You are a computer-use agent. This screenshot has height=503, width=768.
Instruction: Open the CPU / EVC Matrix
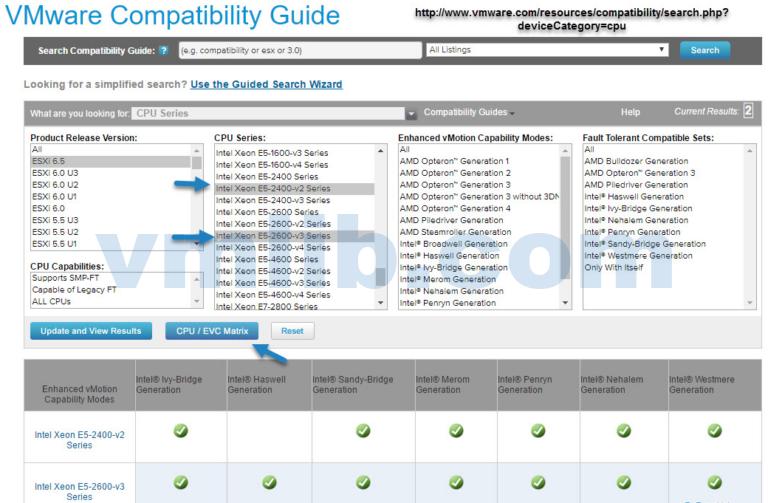[x=211, y=330]
